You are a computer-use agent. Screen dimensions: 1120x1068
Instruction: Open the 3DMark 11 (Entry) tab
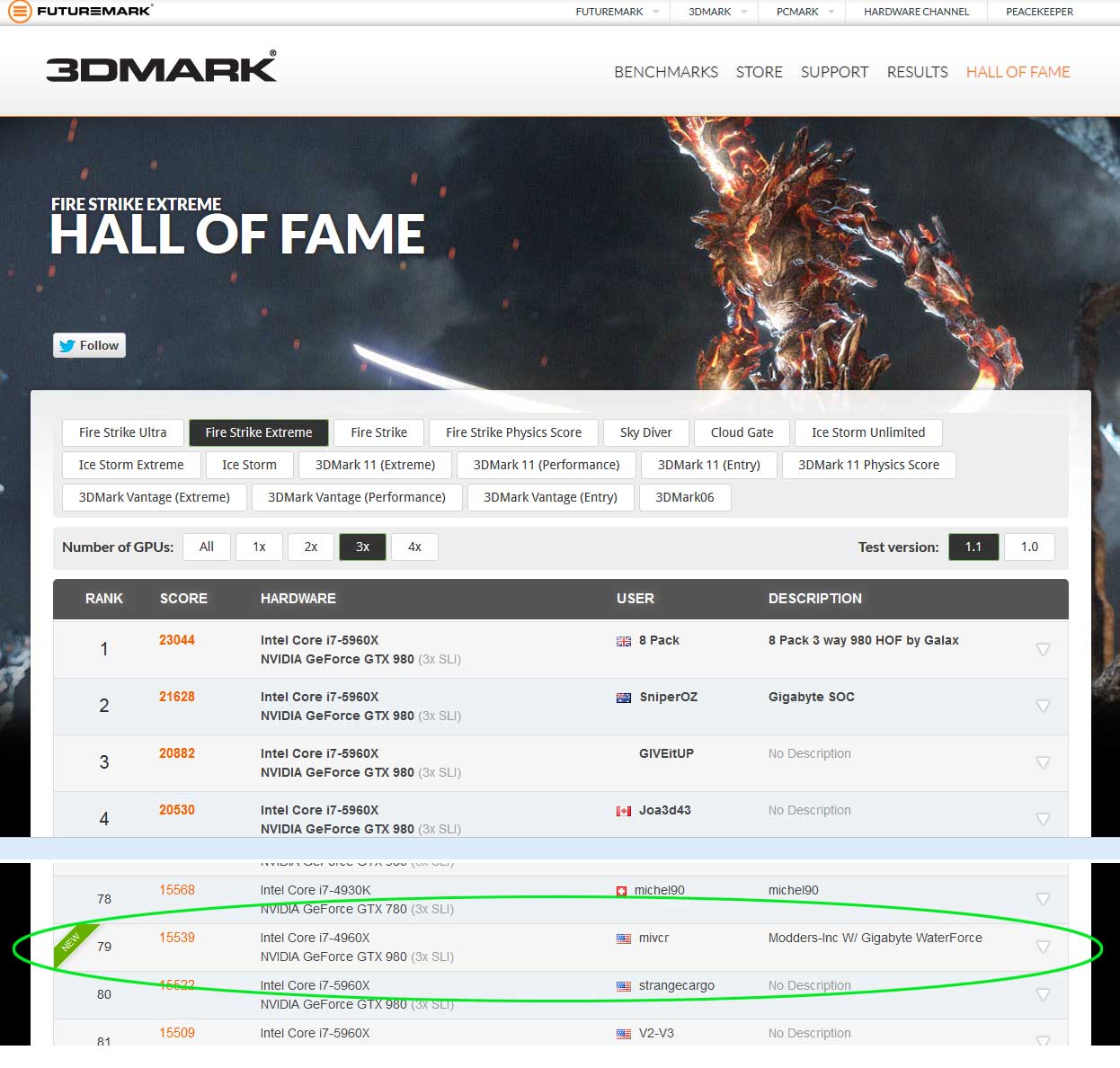709,465
